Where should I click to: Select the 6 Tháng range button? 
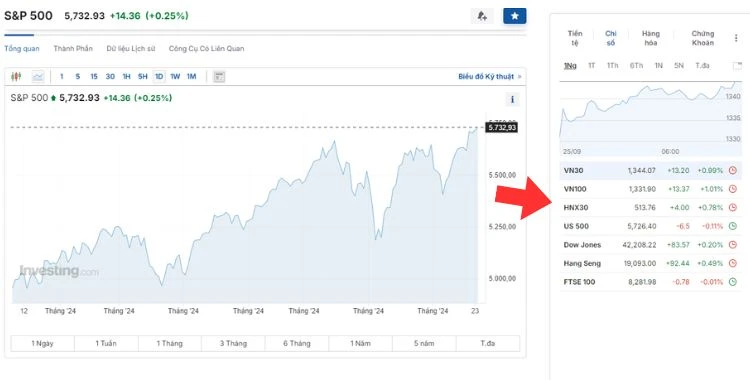point(297,344)
